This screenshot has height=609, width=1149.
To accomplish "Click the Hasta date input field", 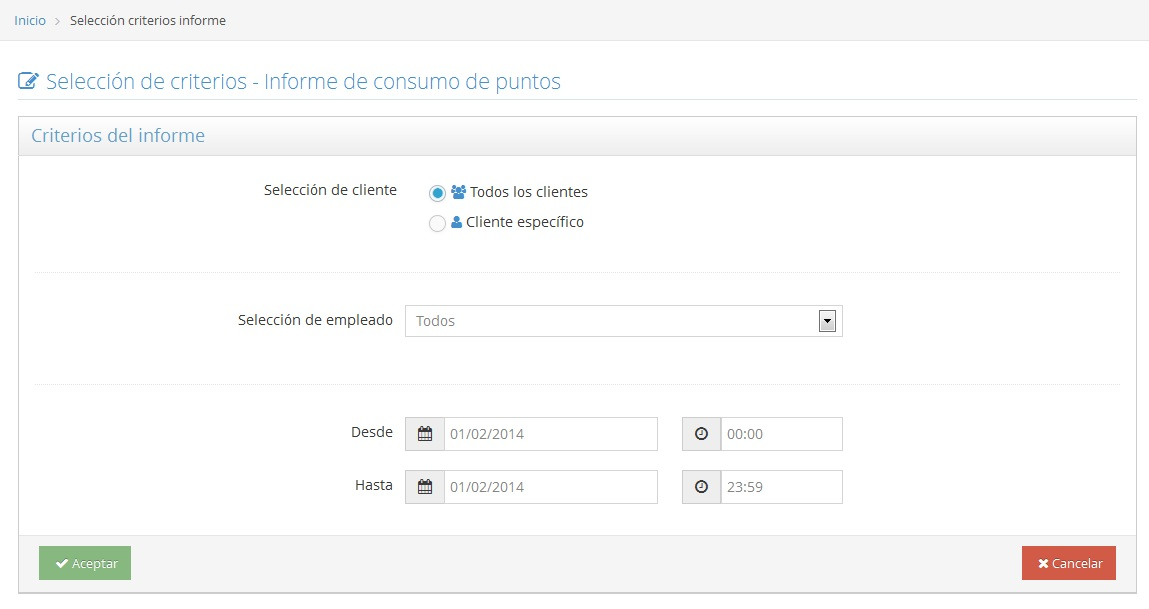I will 550,487.
